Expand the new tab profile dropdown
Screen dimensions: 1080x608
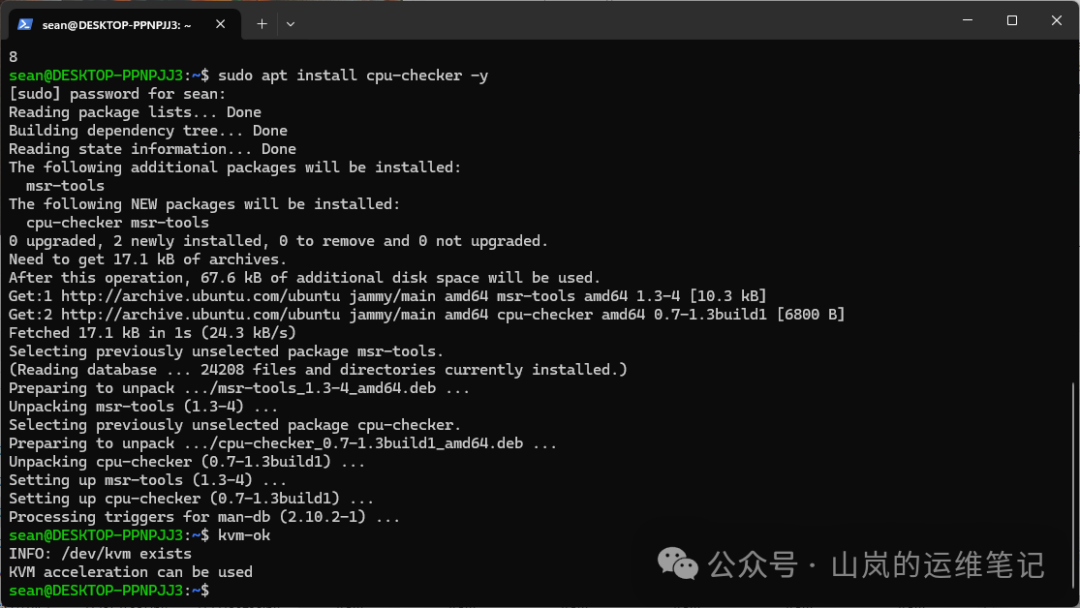[x=290, y=24]
